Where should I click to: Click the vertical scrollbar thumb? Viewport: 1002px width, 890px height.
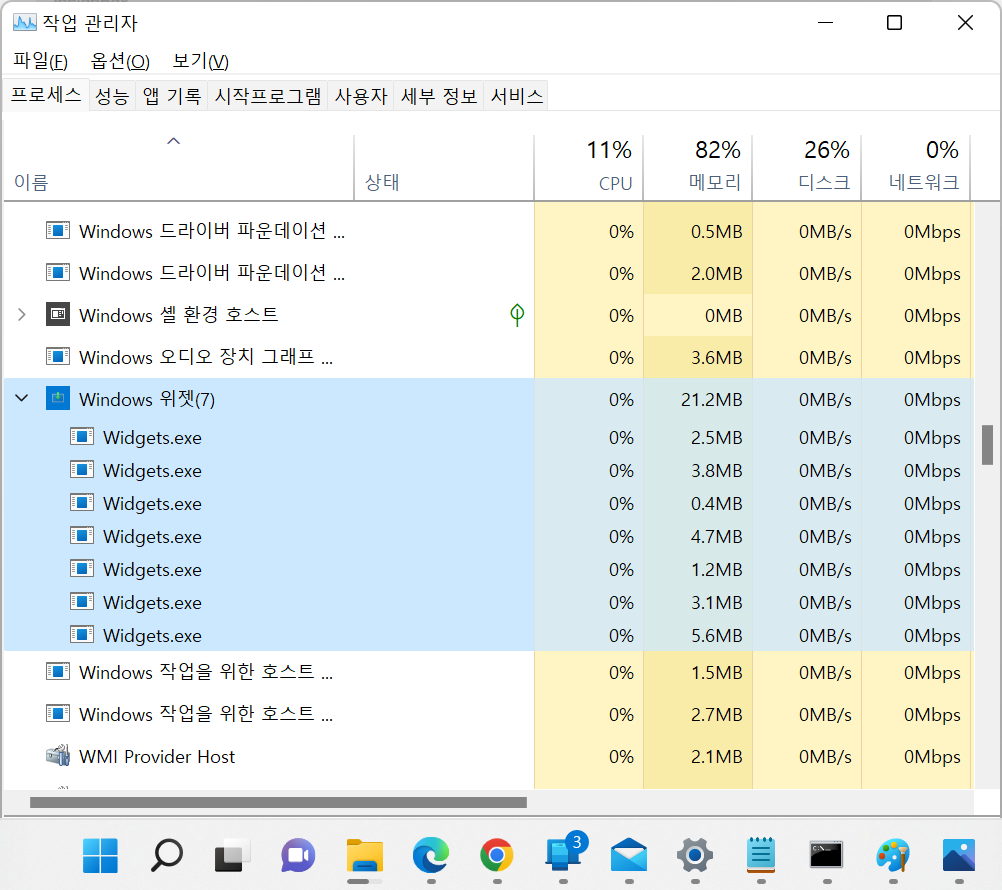pos(987,445)
